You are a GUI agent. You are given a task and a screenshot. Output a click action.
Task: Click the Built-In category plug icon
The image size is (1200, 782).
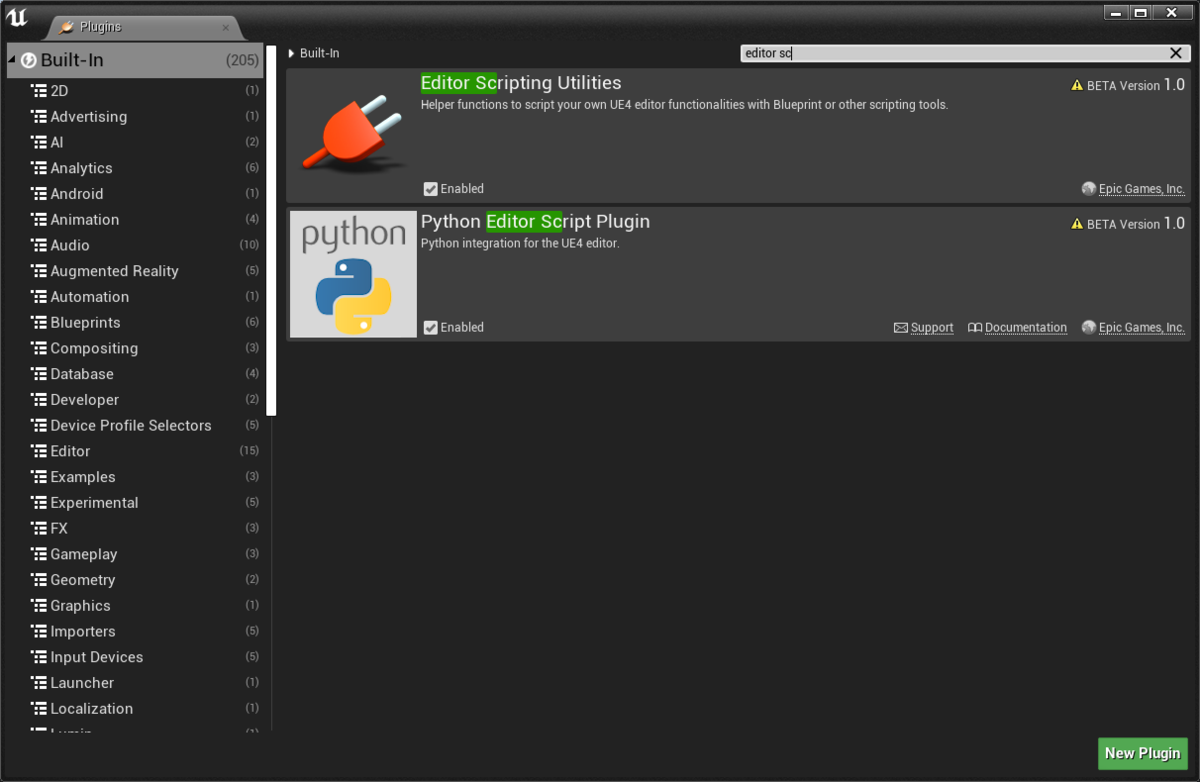(x=29, y=60)
